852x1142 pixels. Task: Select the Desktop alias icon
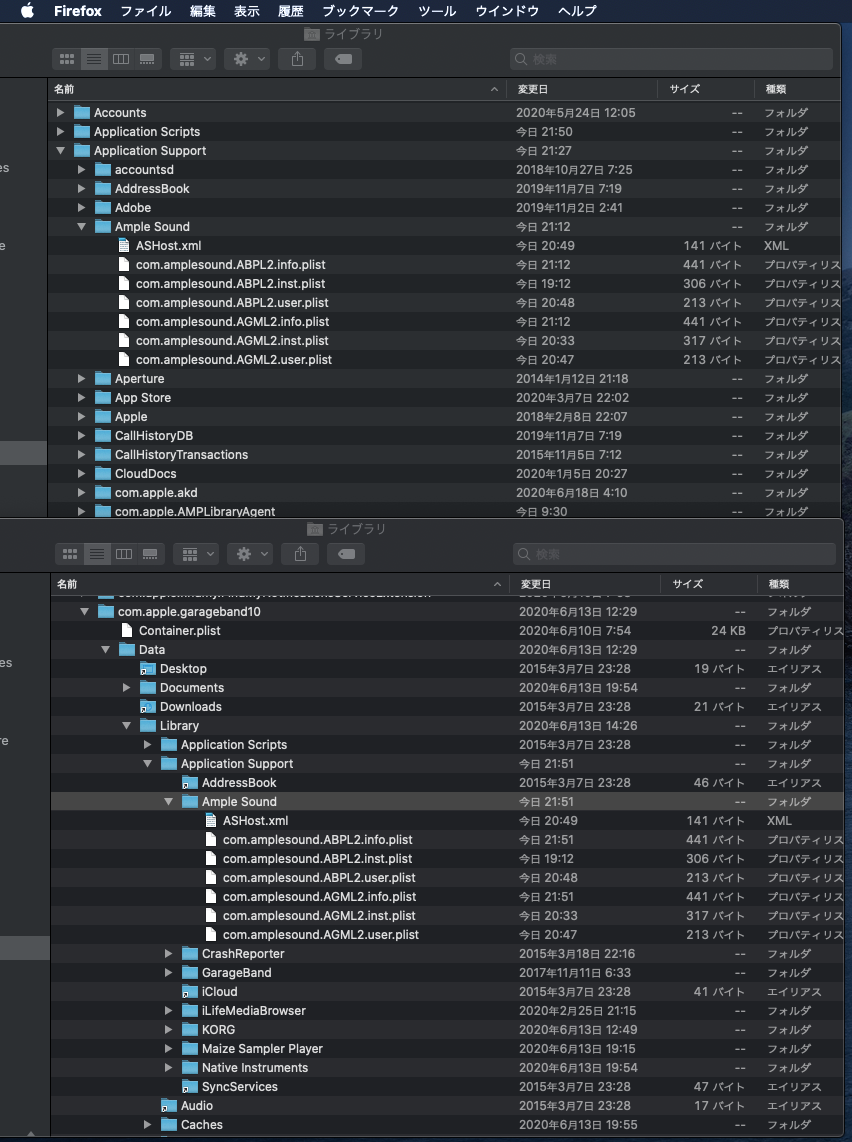148,669
